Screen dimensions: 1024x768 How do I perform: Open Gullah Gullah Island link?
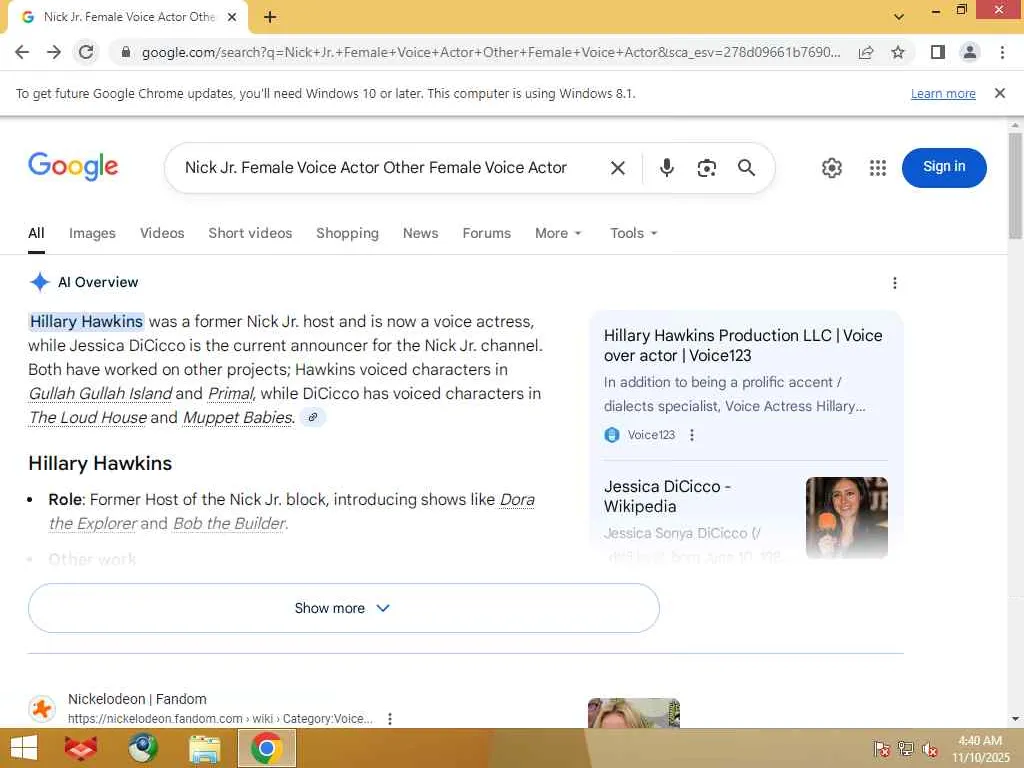(x=100, y=394)
